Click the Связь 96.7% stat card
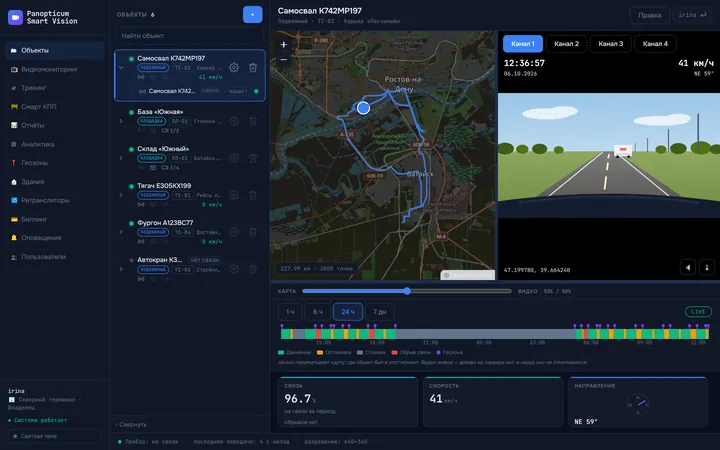Image resolution: width=720 pixels, height=450 pixels. point(348,402)
